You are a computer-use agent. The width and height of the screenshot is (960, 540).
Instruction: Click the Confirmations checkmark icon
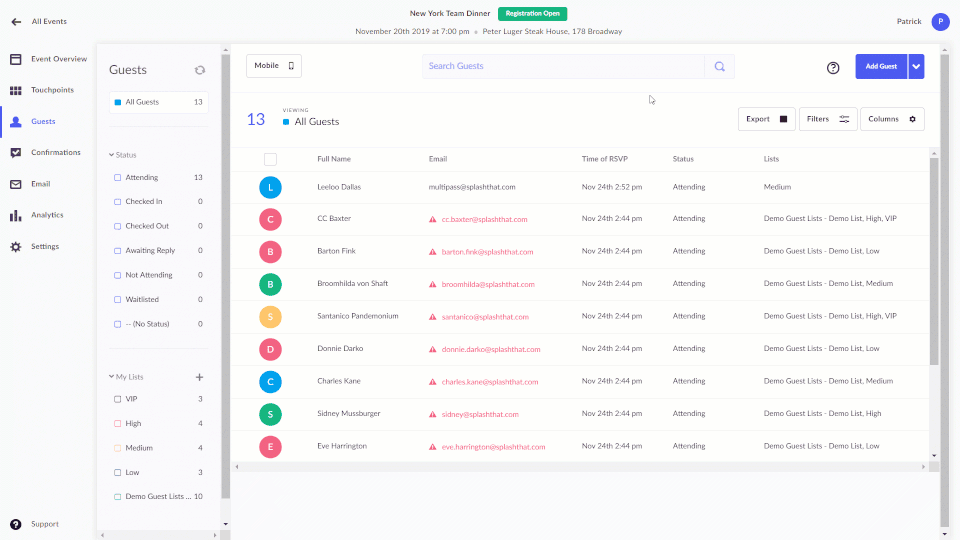(16, 152)
